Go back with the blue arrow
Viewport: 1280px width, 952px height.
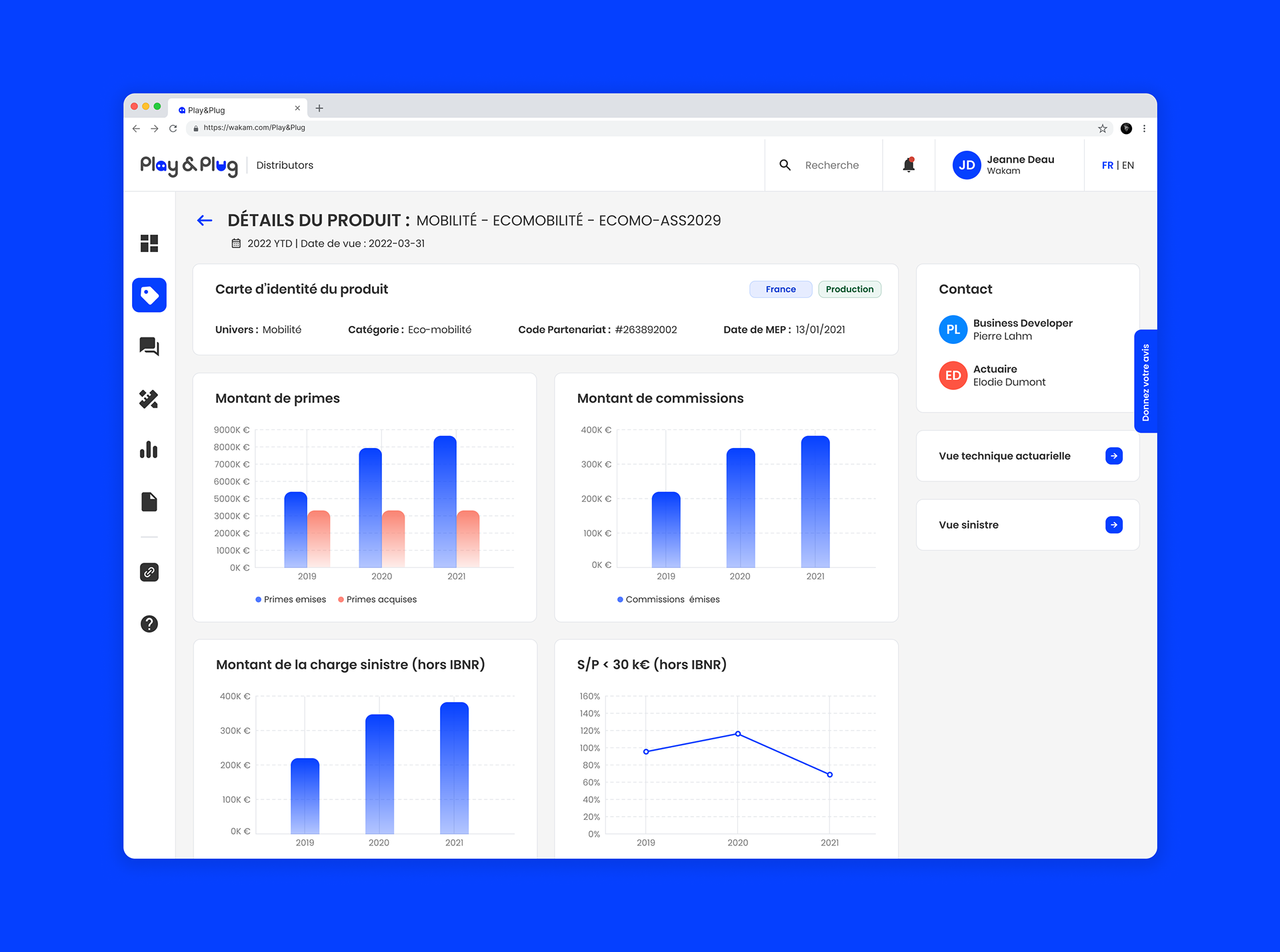tap(205, 221)
